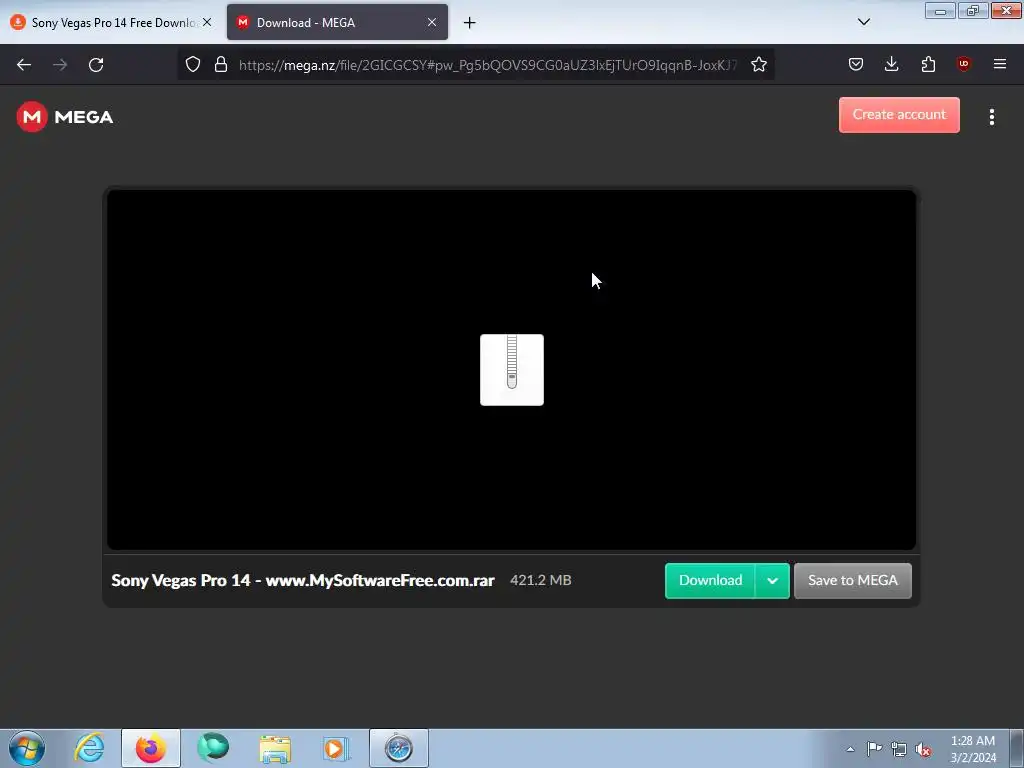Close the Download - MEGA tab
The width and height of the screenshot is (1024, 768).
pos(432,22)
